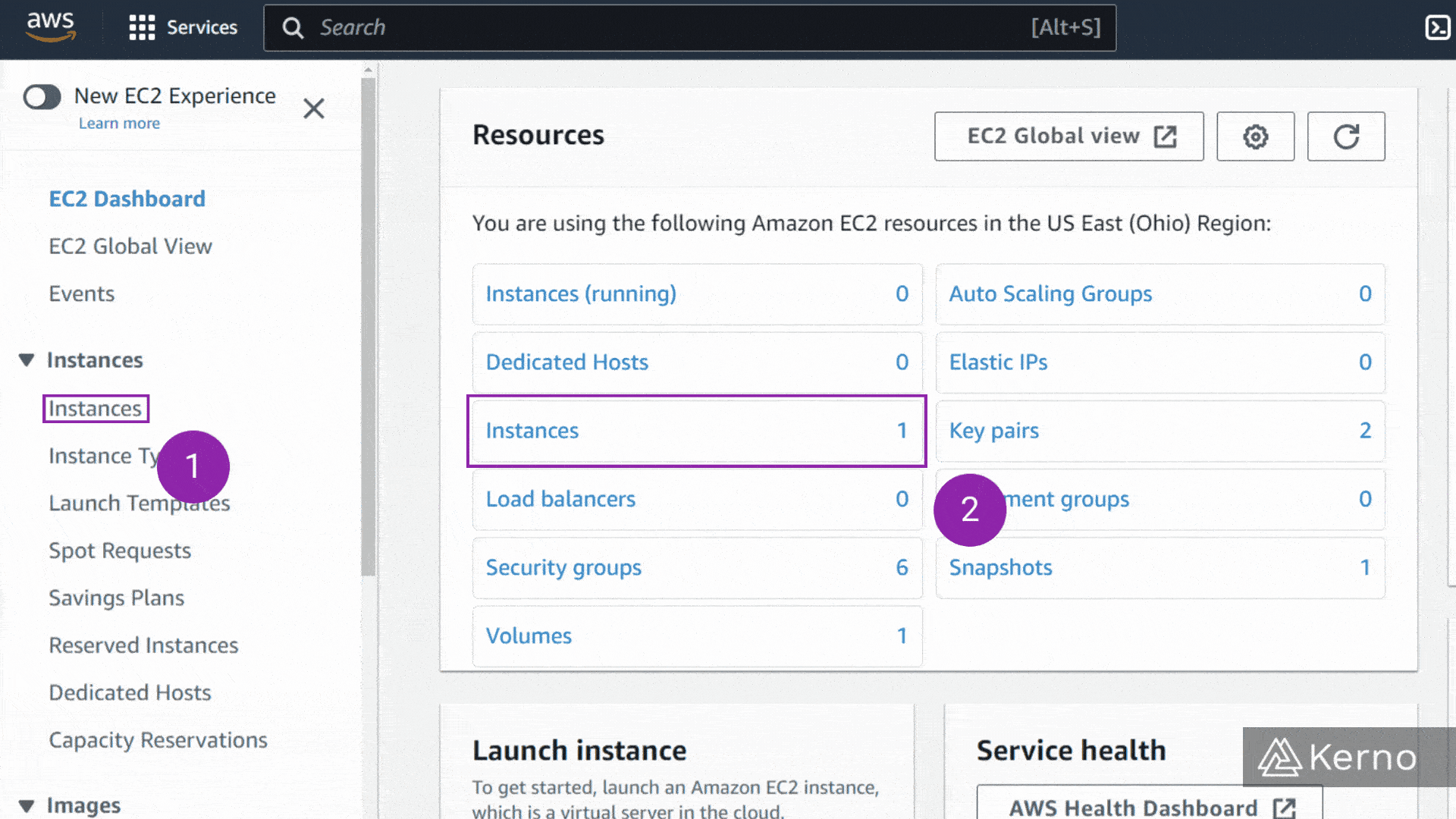Click into the top Search field
Image resolution: width=1456 pixels, height=819 pixels.
(x=690, y=28)
